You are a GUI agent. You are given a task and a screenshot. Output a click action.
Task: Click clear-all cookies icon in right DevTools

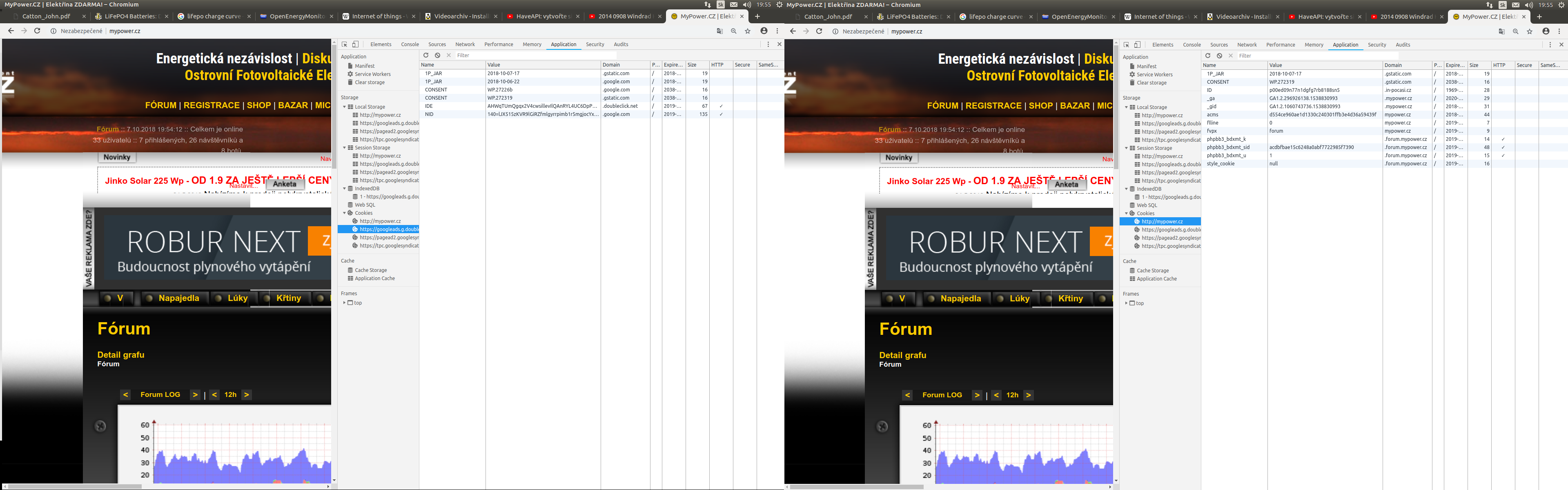(1219, 56)
